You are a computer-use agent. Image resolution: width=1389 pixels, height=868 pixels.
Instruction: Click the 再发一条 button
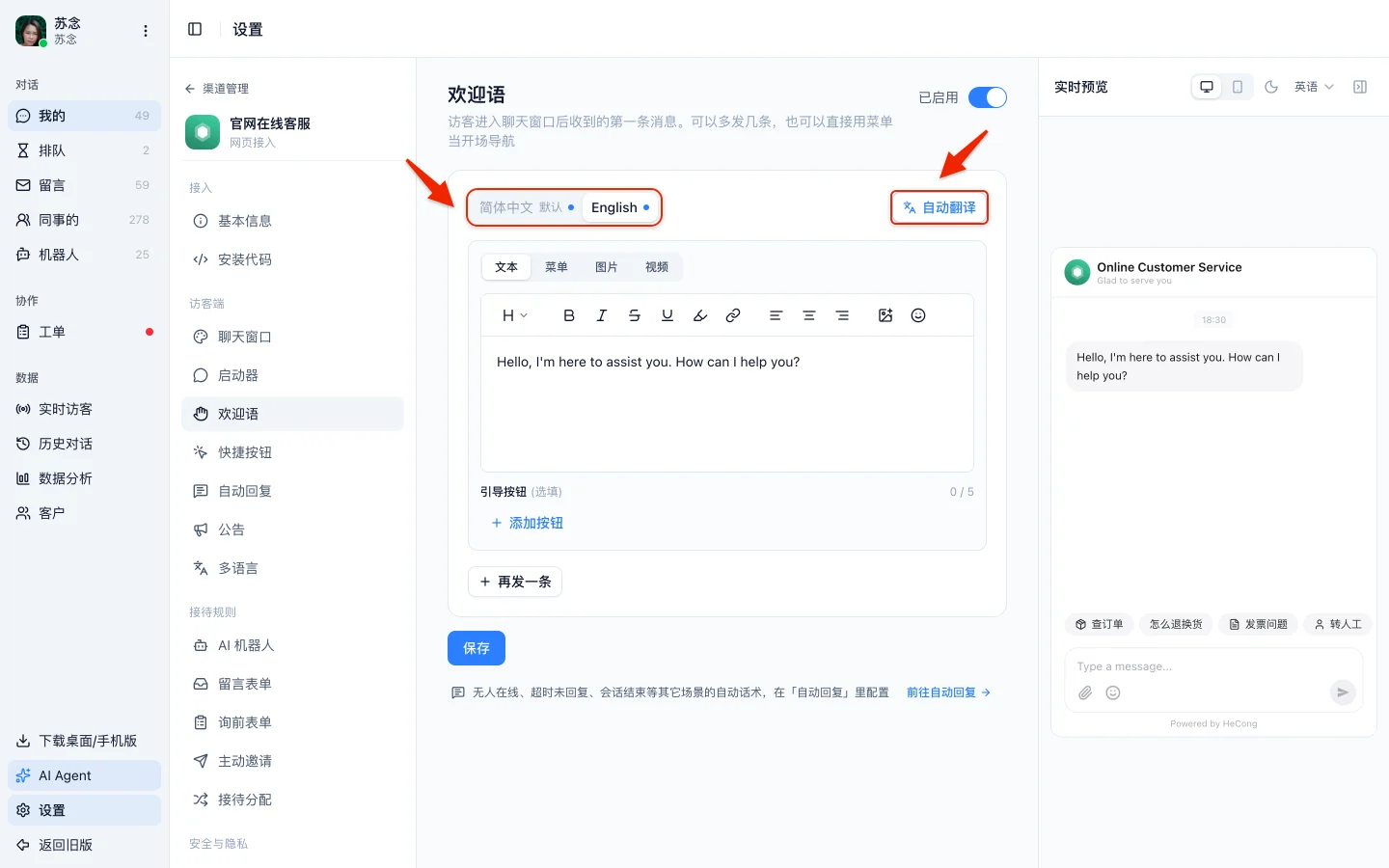click(x=515, y=582)
